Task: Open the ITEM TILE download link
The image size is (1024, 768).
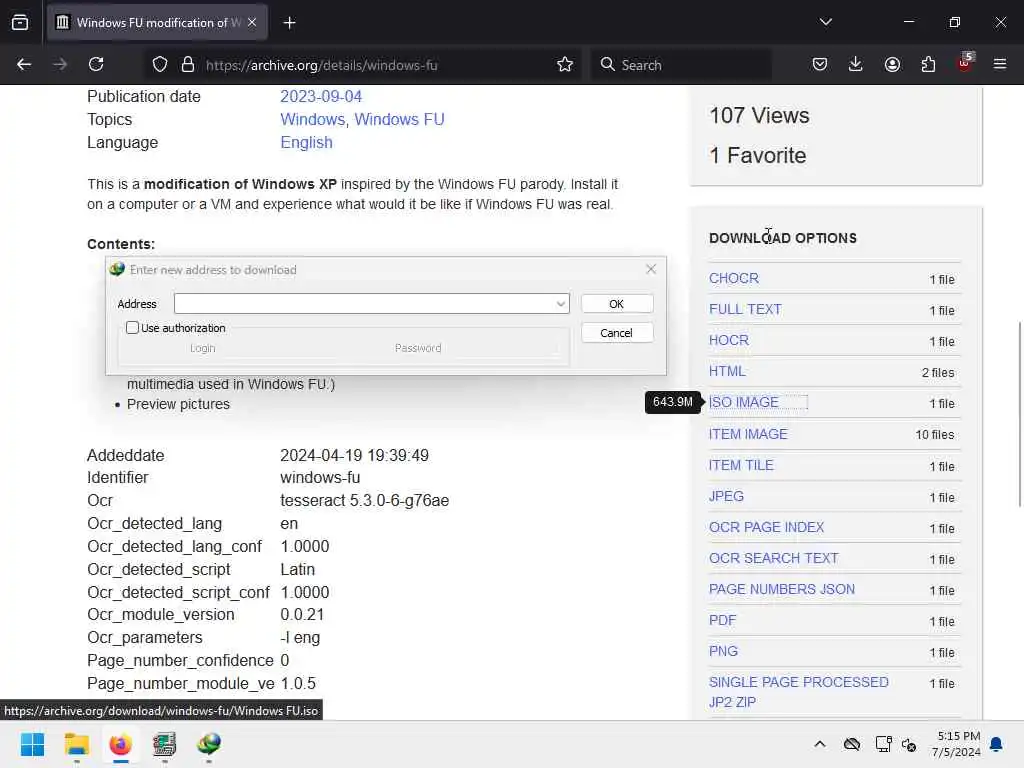Action: click(x=741, y=465)
